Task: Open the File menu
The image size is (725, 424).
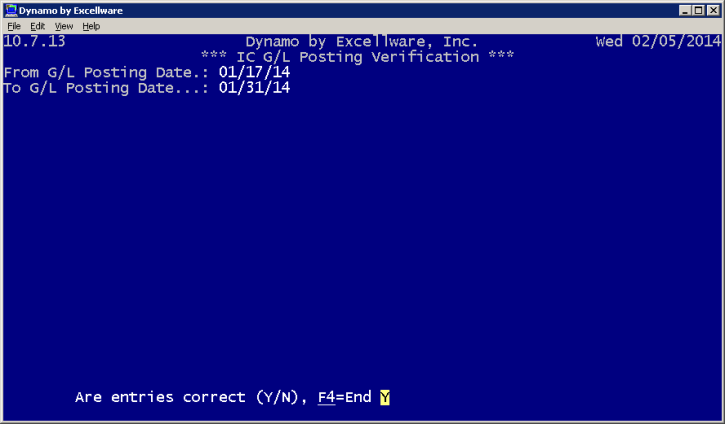Action: pyautogui.click(x=14, y=26)
